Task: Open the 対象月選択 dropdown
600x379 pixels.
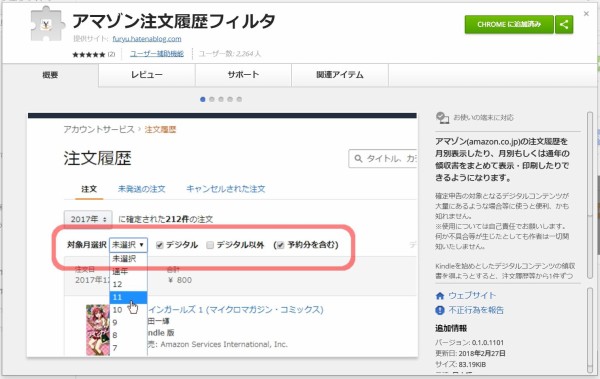Action: (x=128, y=245)
